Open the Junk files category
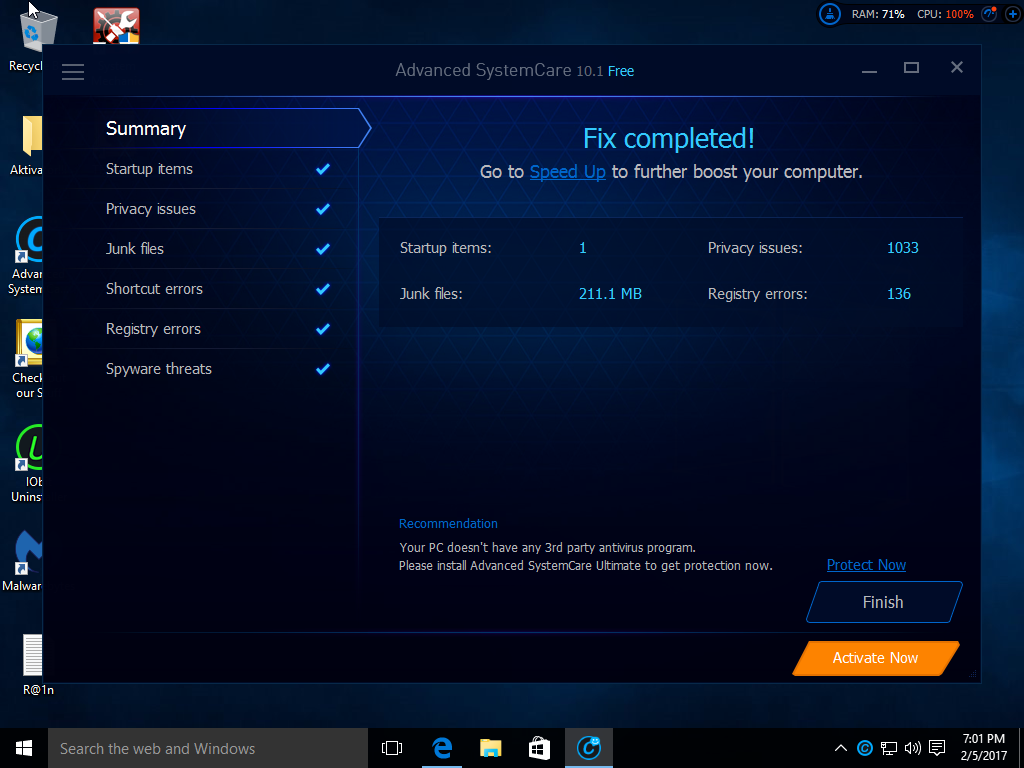Viewport: 1024px width, 768px height. pyautogui.click(x=216, y=249)
